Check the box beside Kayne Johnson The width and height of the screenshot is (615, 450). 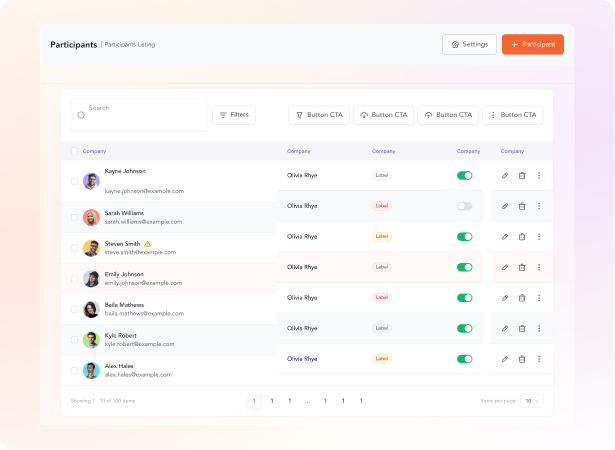(x=74, y=181)
